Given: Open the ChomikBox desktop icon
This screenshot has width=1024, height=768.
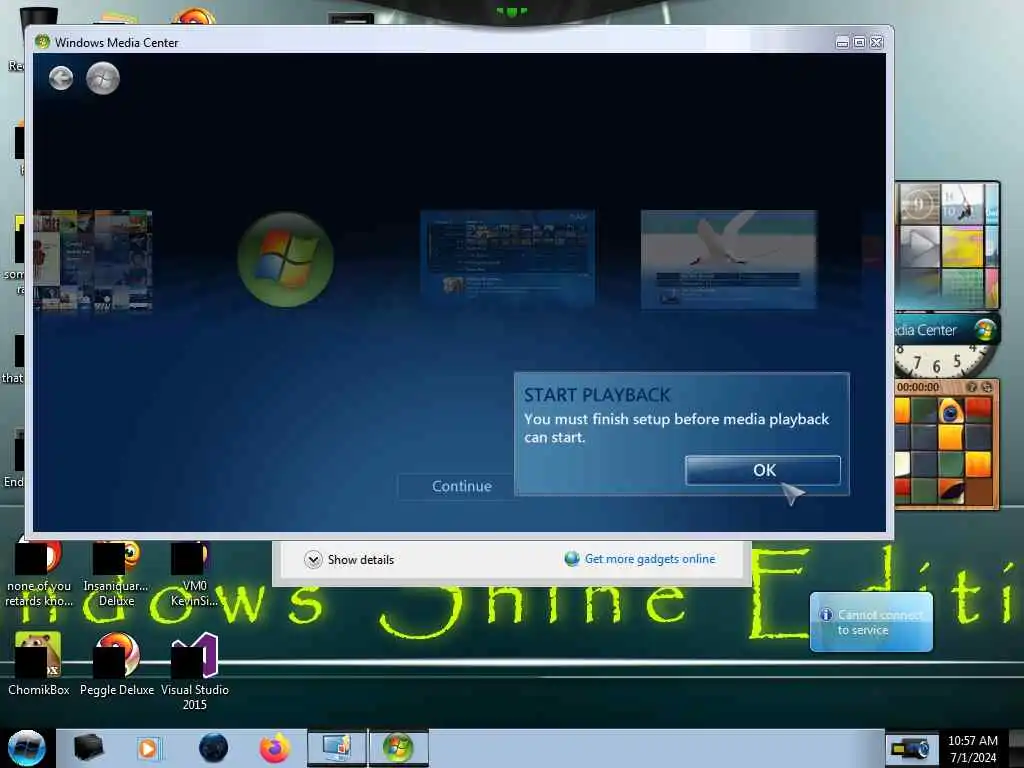Looking at the screenshot, I should (39, 664).
